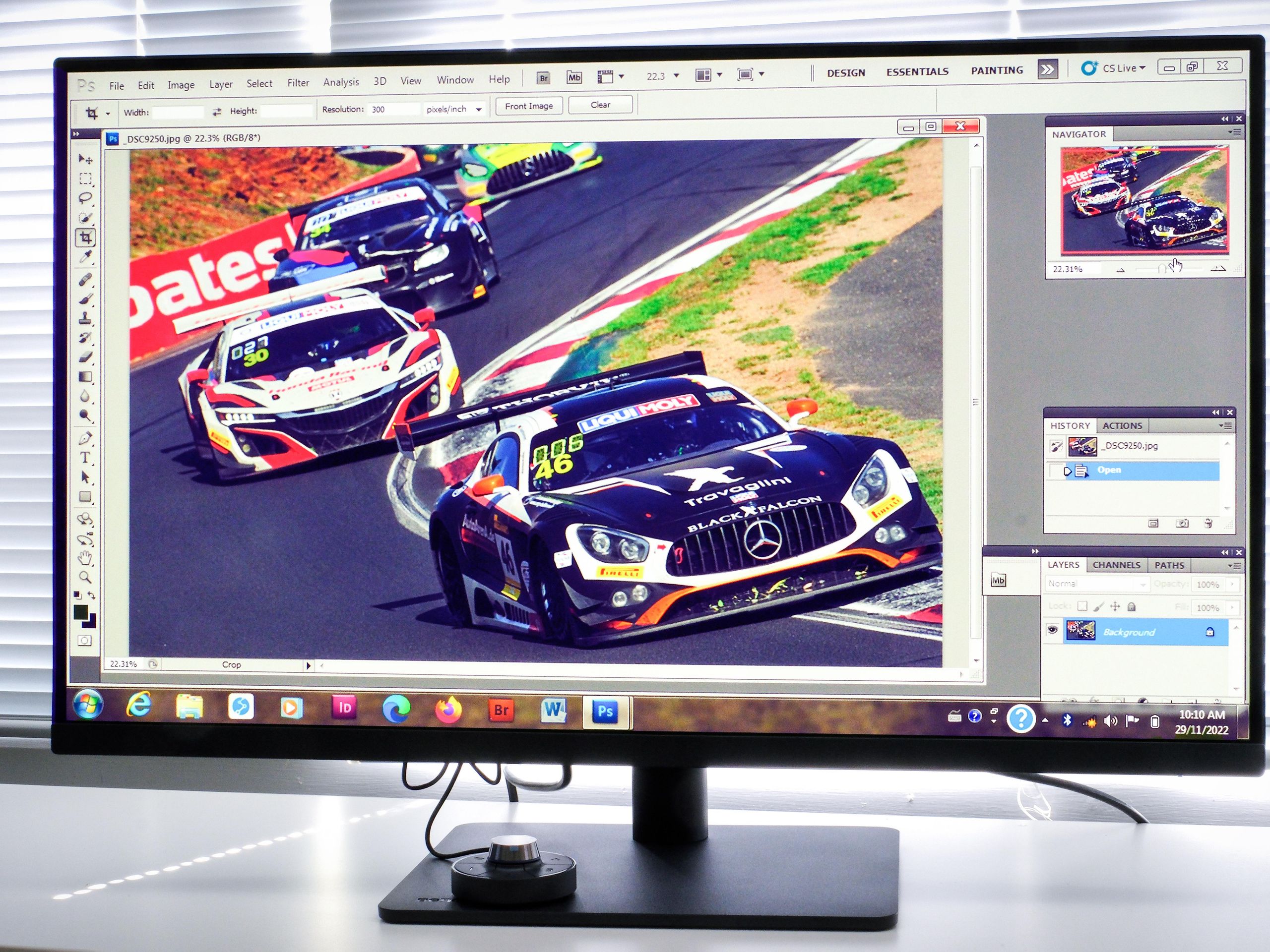The image size is (1270, 952).
Task: Select the Eyedropper tool
Action: (85, 256)
